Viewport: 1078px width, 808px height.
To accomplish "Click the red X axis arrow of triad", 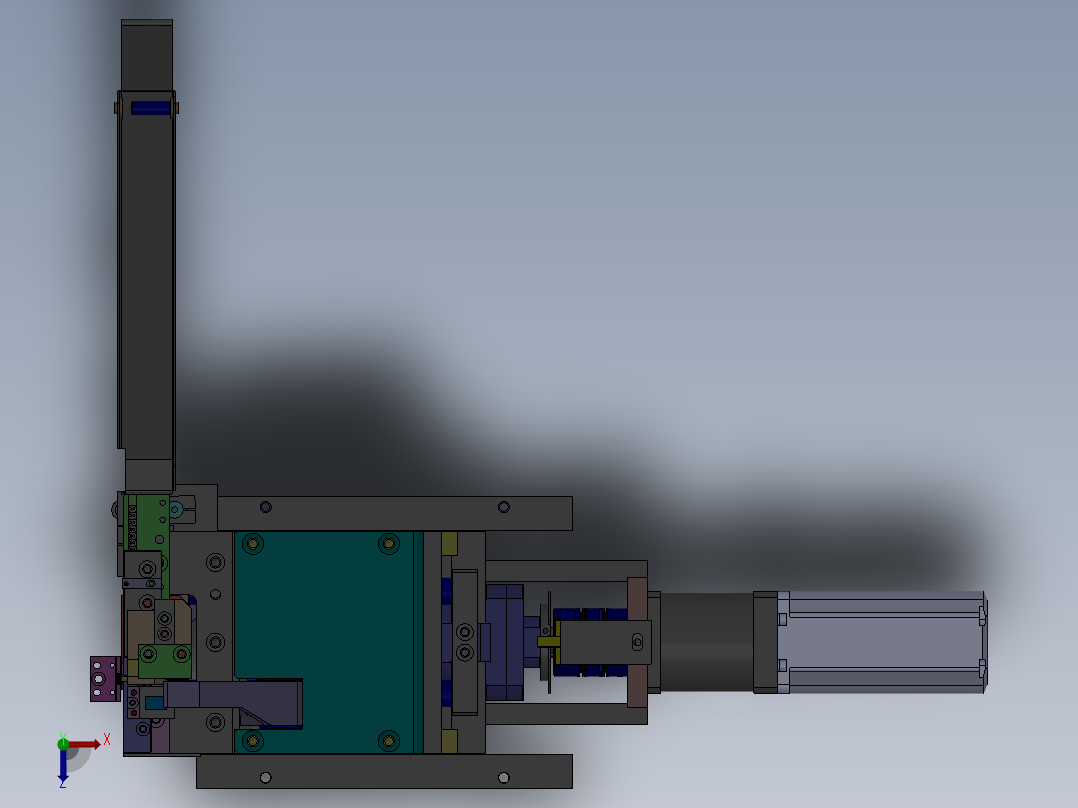I will pyautogui.click(x=86, y=744).
